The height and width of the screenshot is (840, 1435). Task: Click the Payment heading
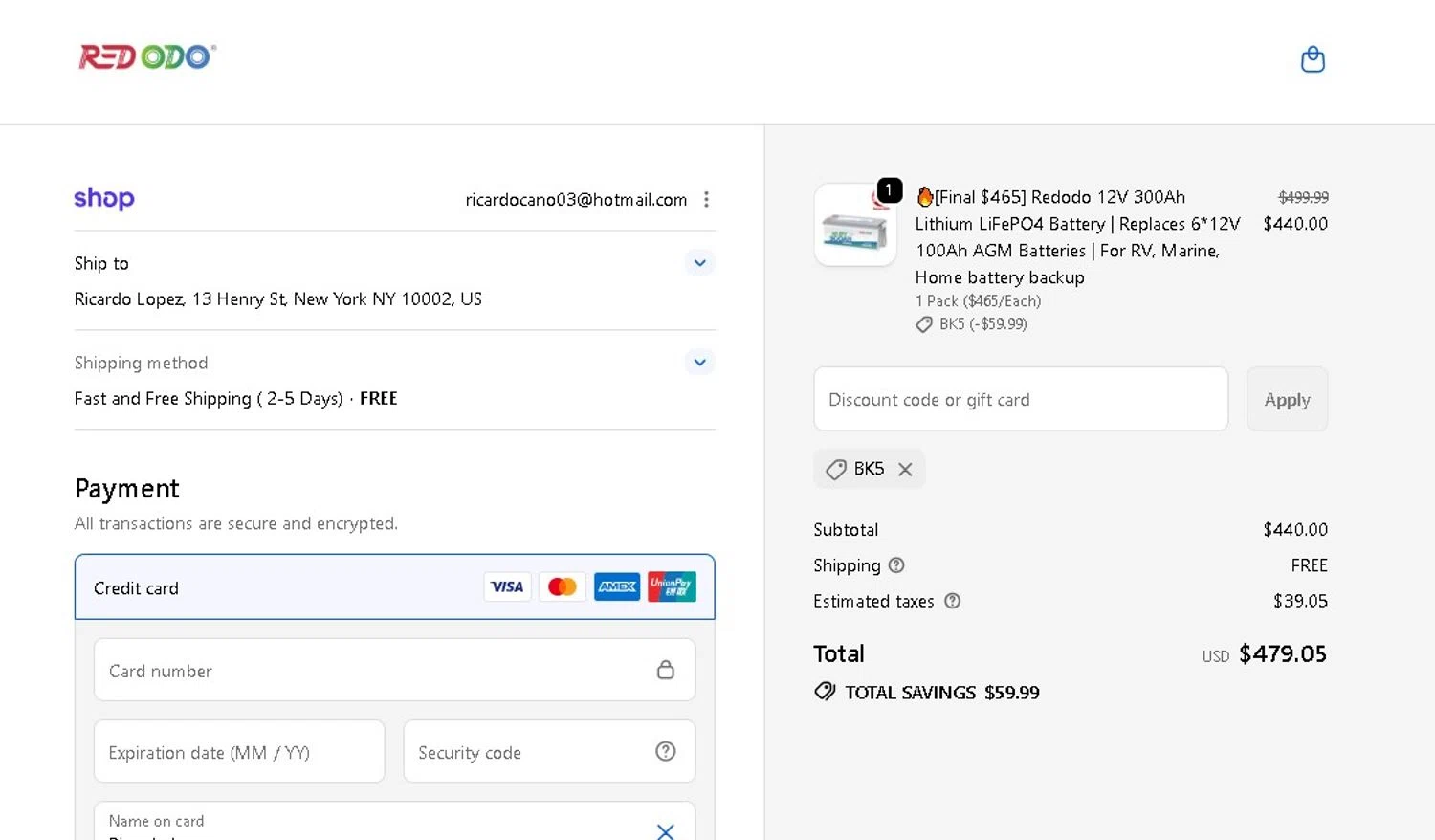(127, 488)
